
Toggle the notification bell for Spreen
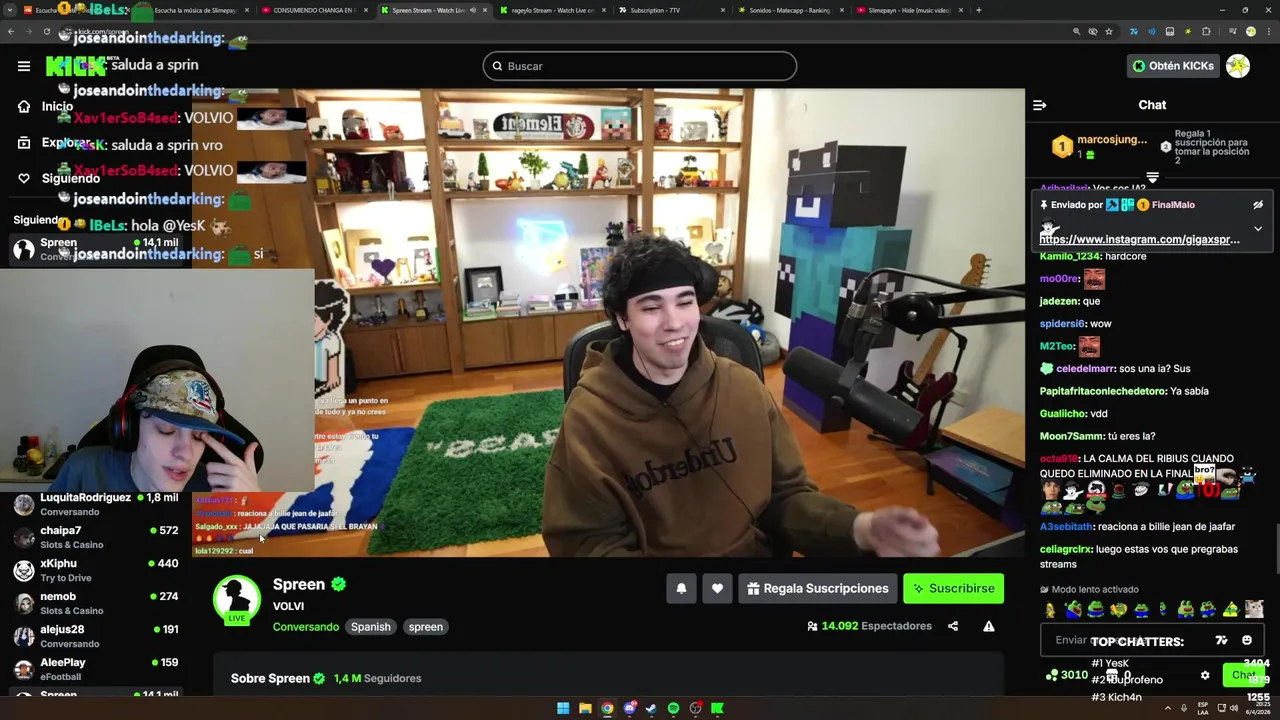coord(681,588)
